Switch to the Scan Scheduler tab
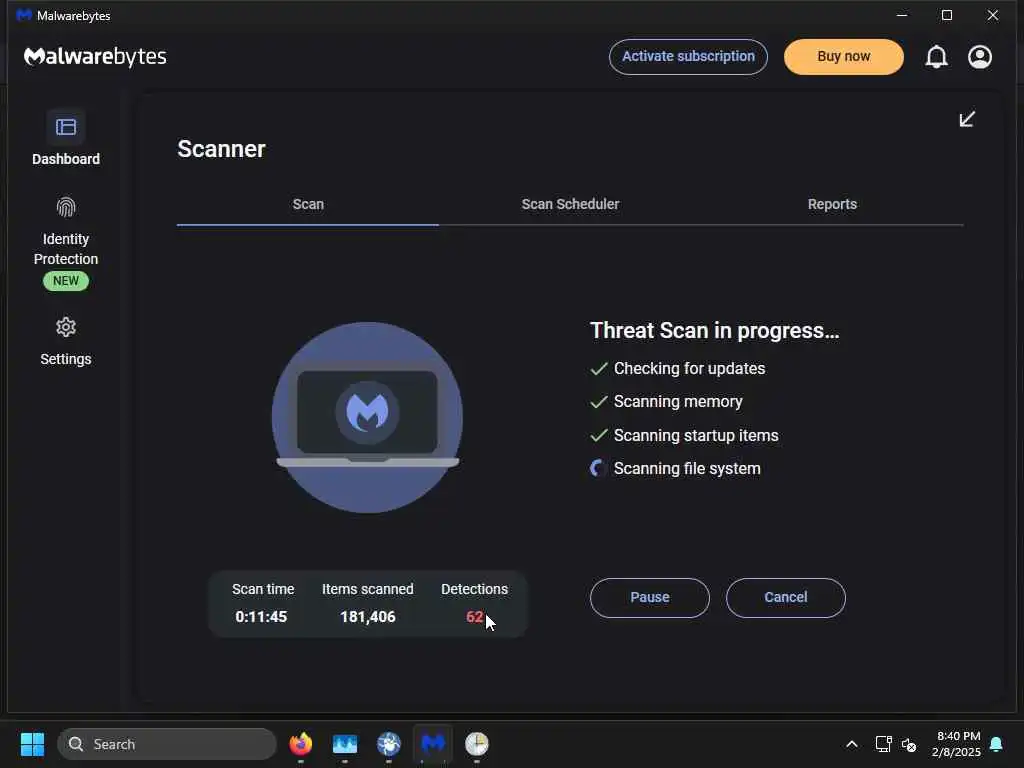 pyautogui.click(x=570, y=204)
